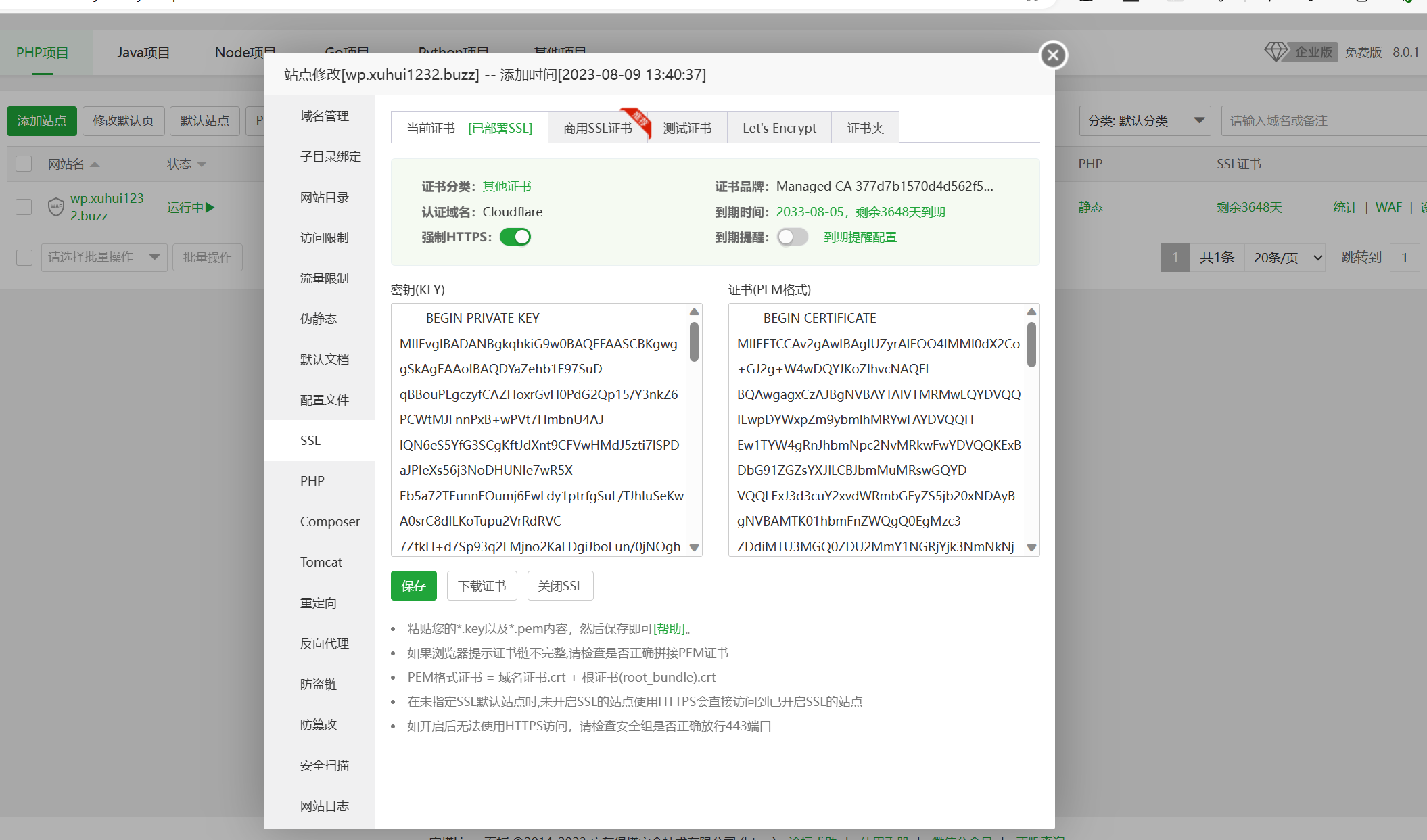The image size is (1427, 840).
Task: Click the 其他证书 category link
Action: (x=507, y=186)
